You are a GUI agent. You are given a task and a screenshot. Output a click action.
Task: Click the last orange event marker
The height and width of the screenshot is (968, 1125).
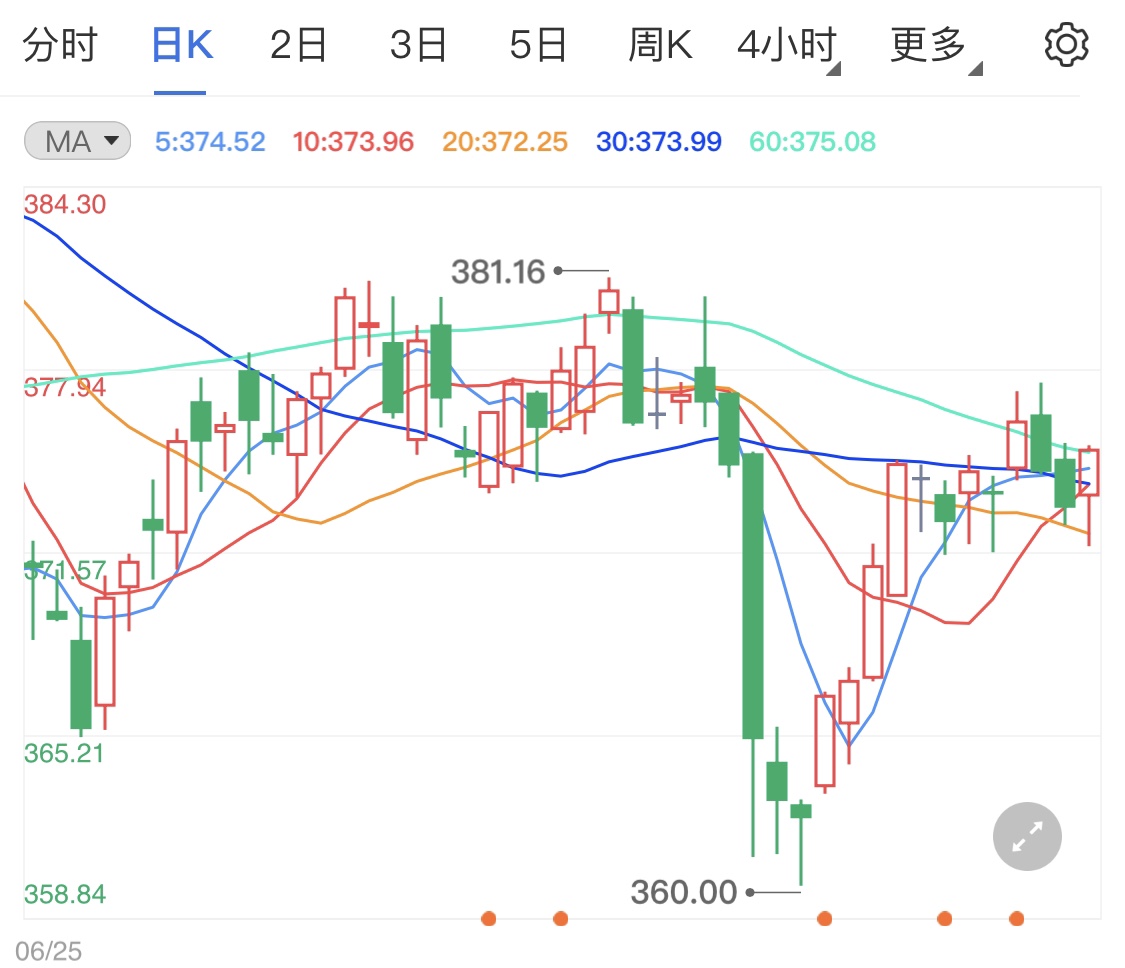[x=1017, y=918]
